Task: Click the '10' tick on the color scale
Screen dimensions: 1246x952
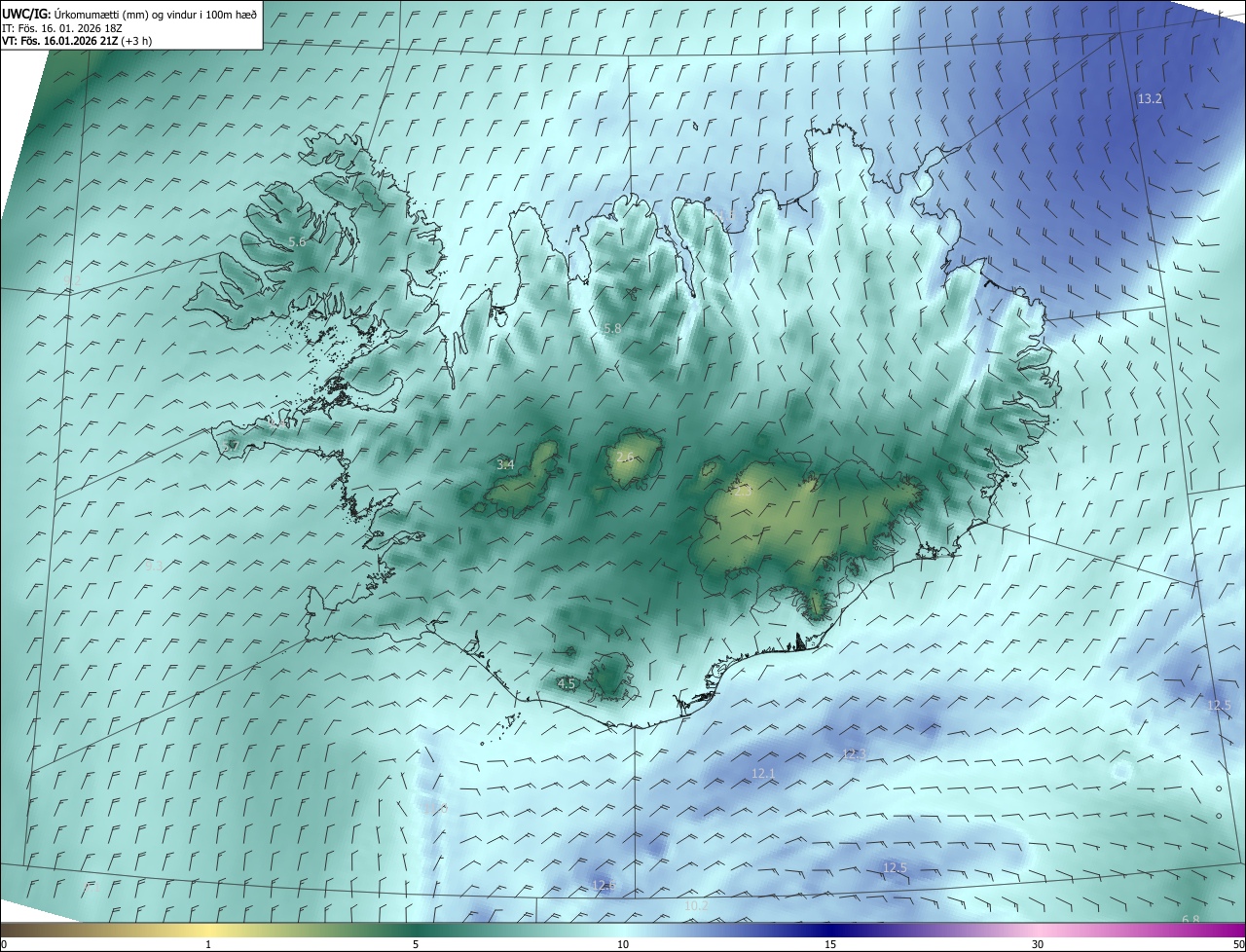Action: [623, 944]
